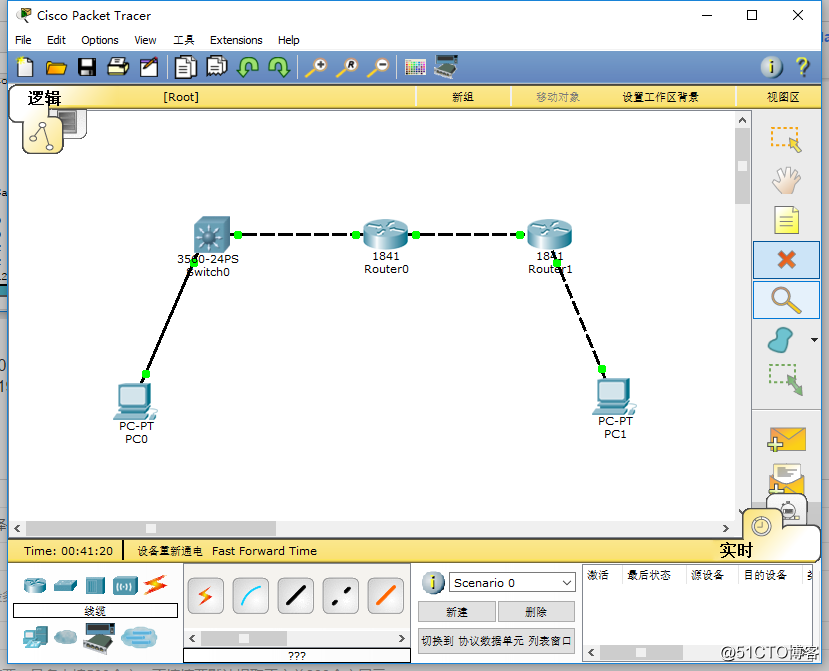The image size is (829, 671).
Task: Click the 新建 scenario button
Action: 457,612
